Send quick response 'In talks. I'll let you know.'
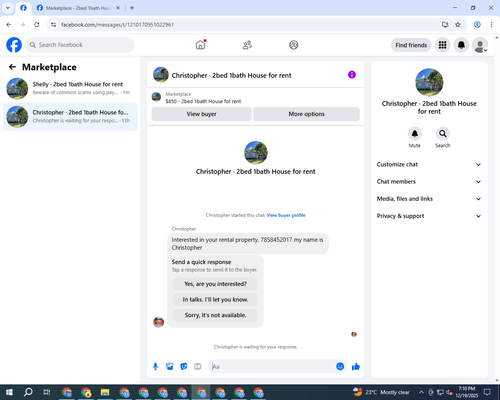Viewport: 500px width, 400px height. point(215,300)
